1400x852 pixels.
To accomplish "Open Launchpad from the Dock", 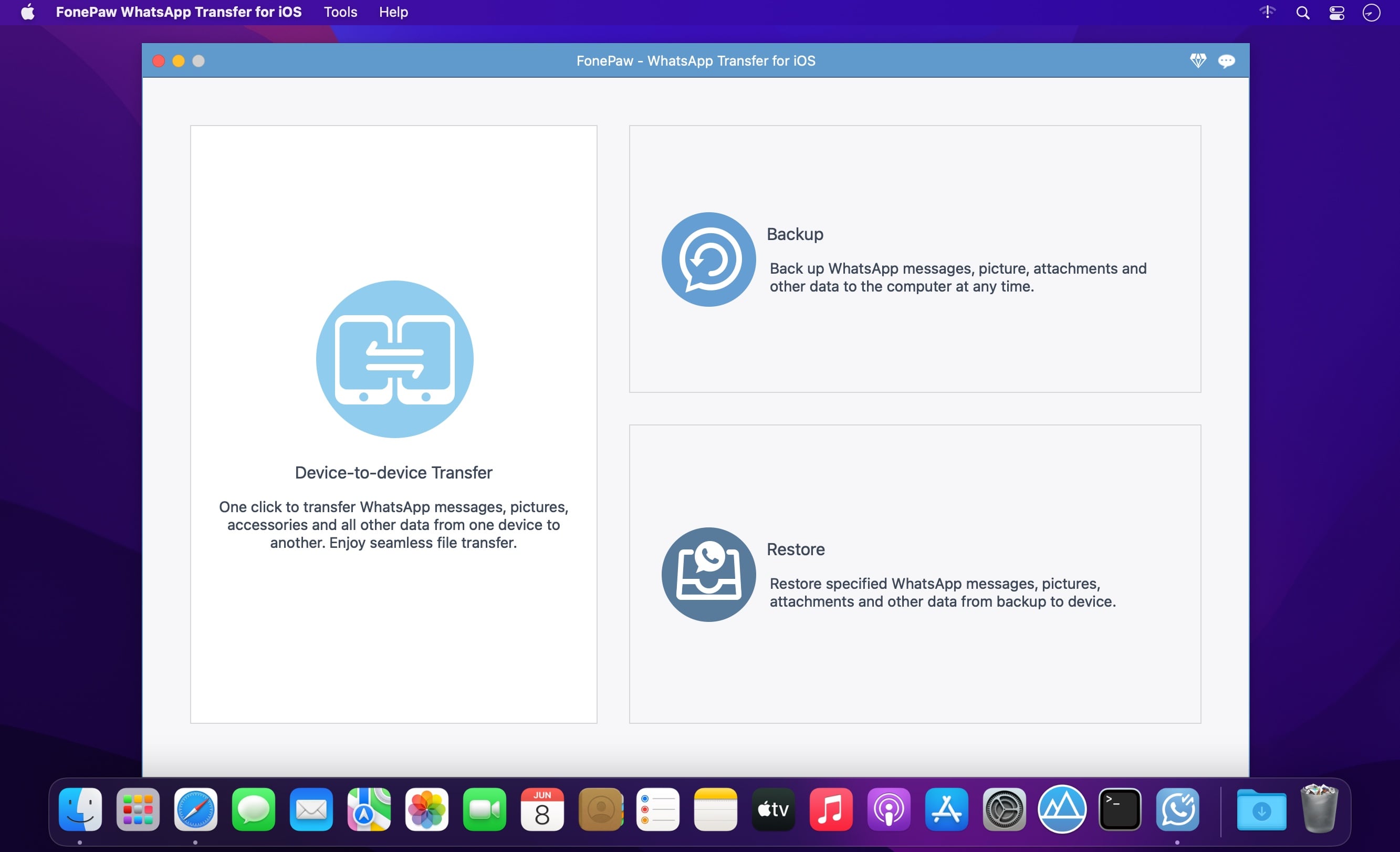I will (x=138, y=809).
